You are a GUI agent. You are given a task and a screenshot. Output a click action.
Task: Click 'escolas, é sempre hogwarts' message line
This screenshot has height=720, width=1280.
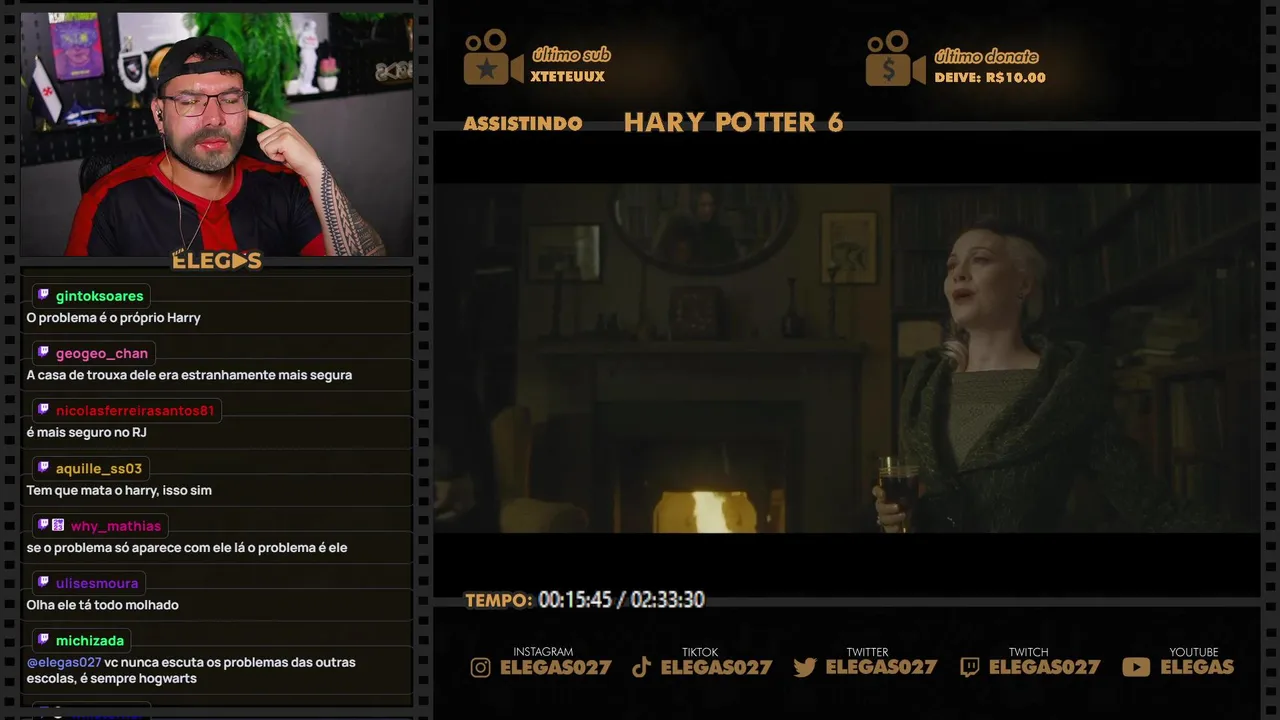pyautogui.click(x=112, y=679)
